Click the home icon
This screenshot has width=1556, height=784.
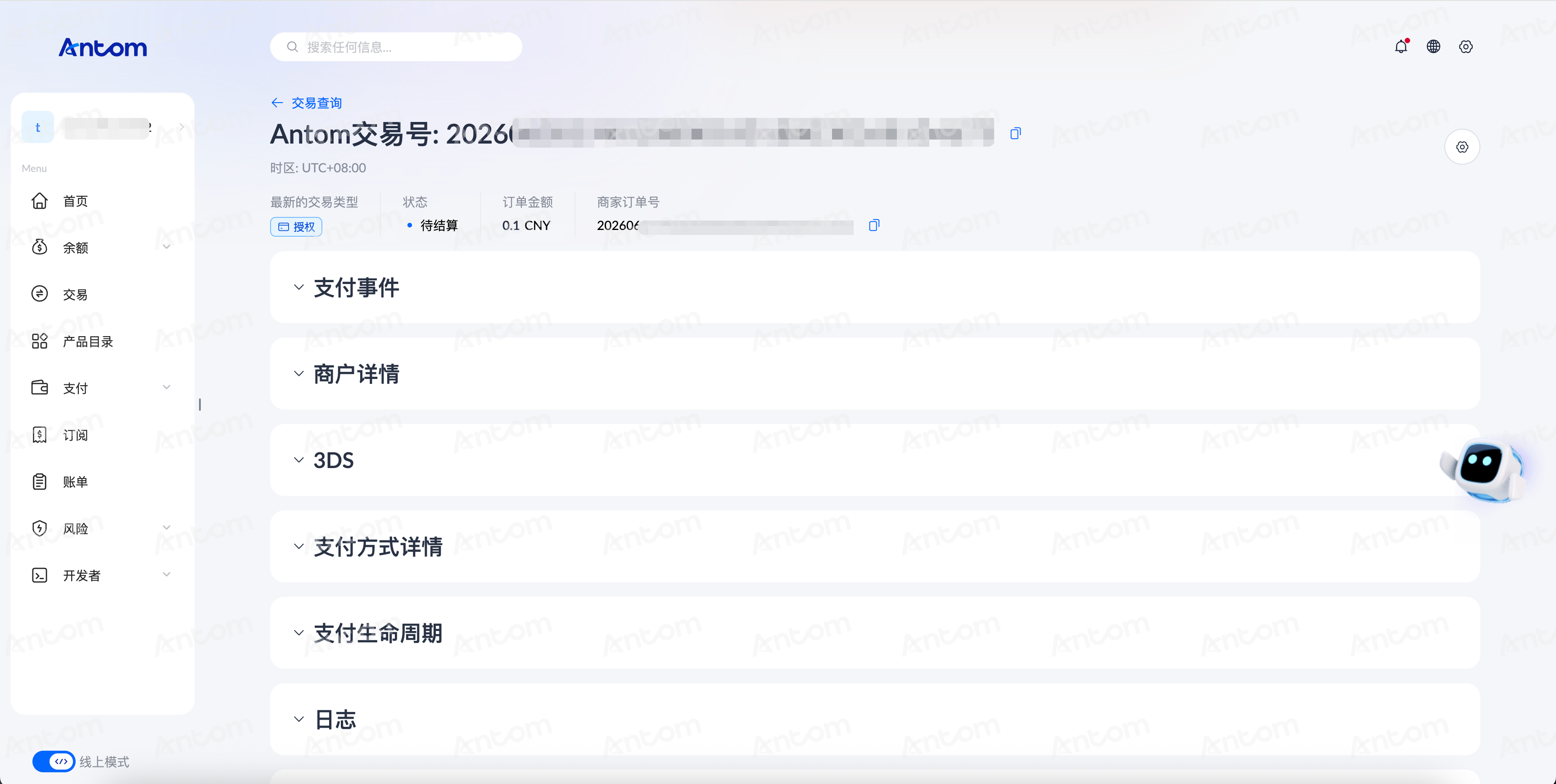coord(39,201)
